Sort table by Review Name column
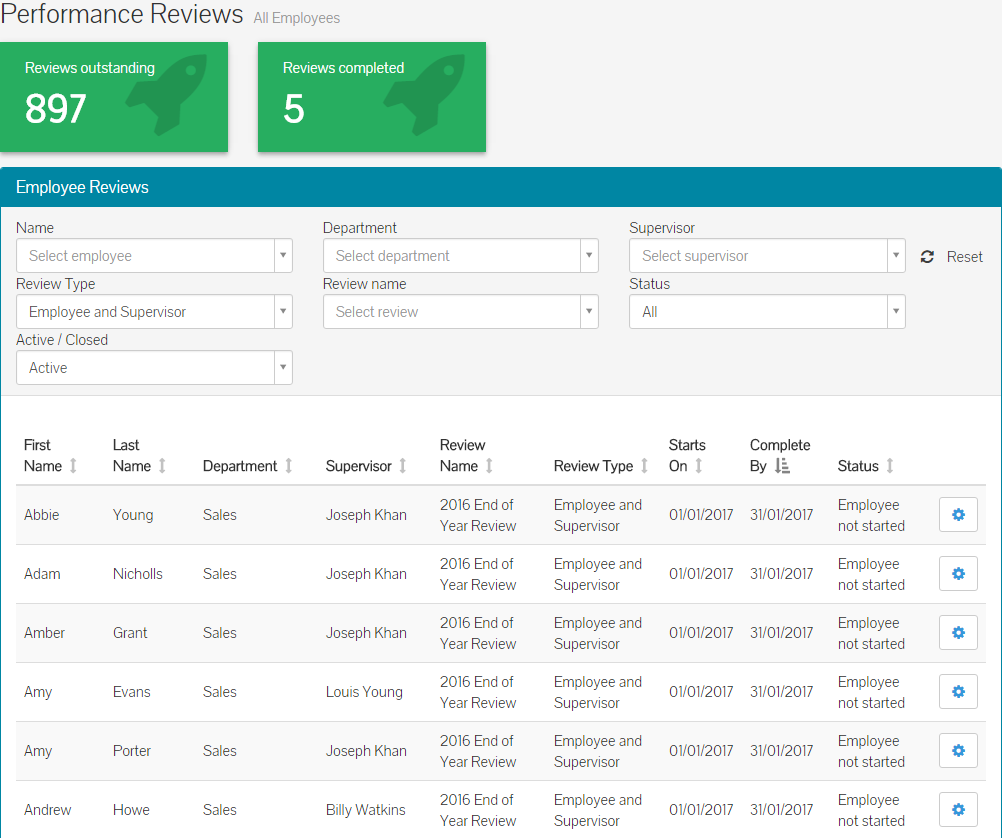This screenshot has width=1002, height=838. point(489,466)
